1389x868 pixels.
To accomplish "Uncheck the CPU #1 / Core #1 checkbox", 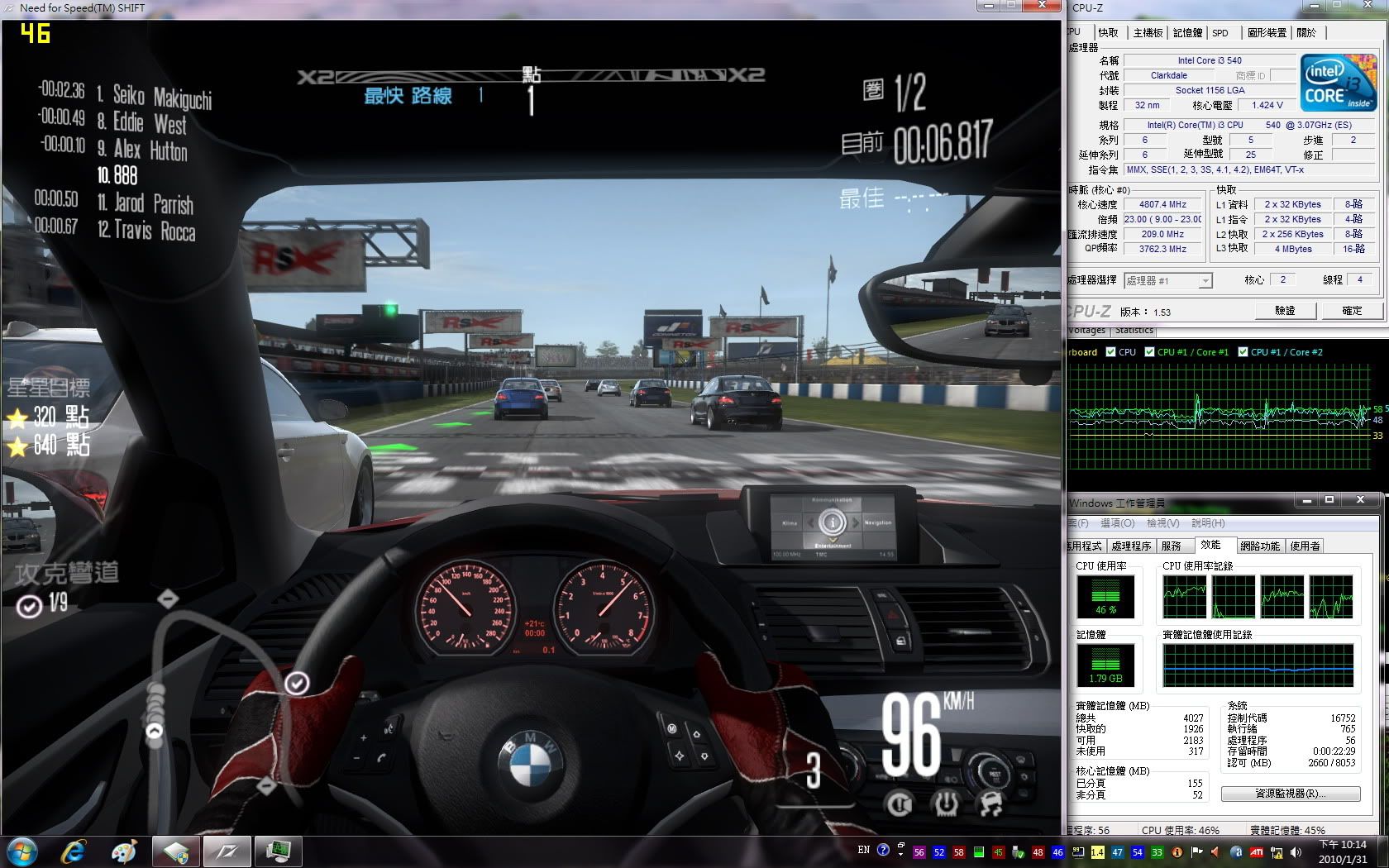I will (1149, 352).
